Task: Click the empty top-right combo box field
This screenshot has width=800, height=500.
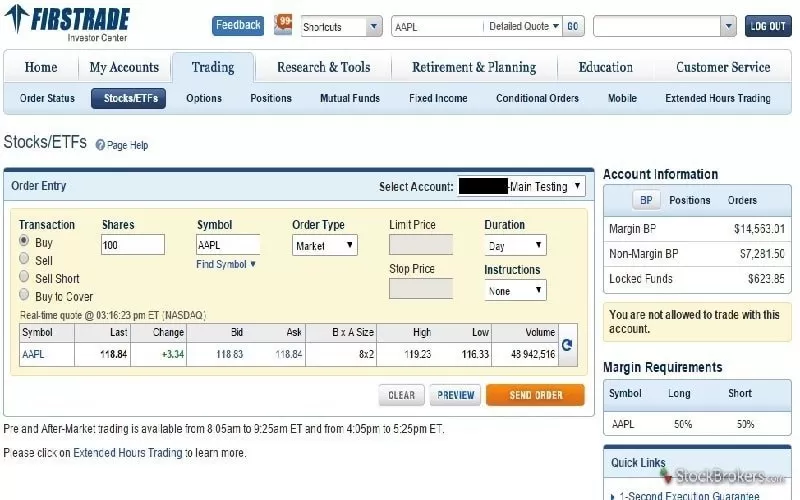Action: 657,26
